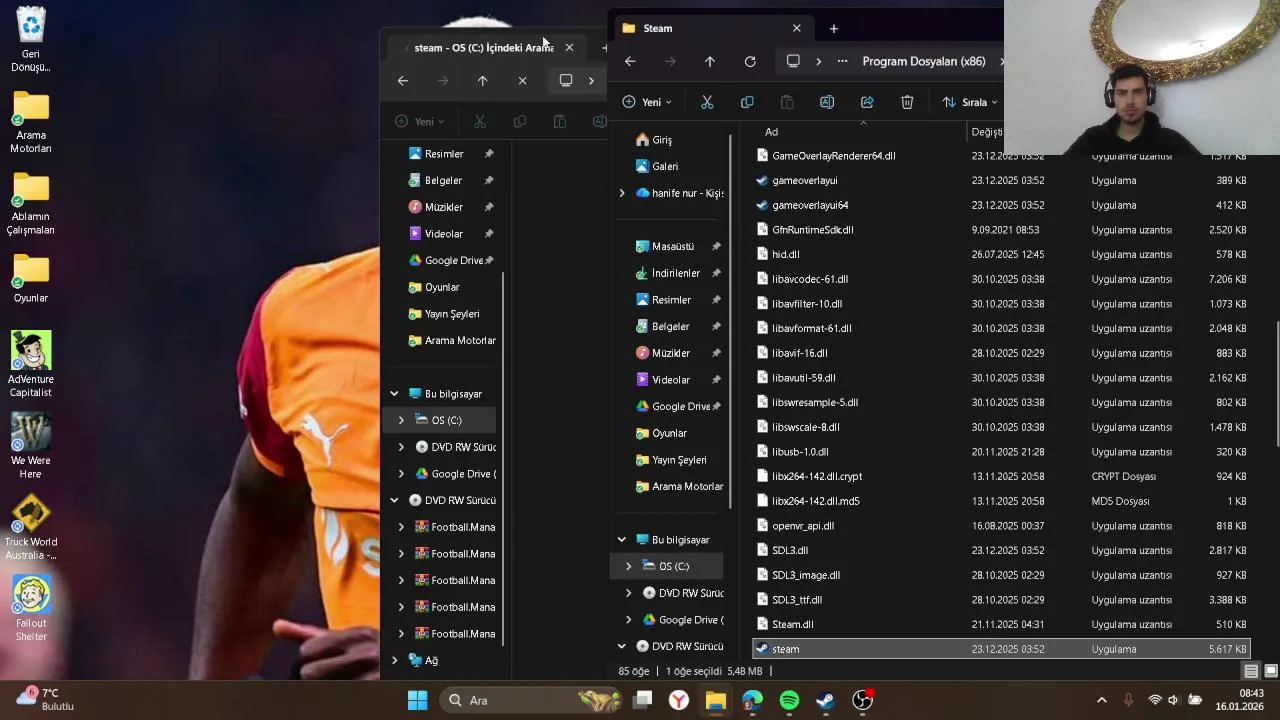
Task: Open File Explorer taskbar icon
Action: coord(715,700)
